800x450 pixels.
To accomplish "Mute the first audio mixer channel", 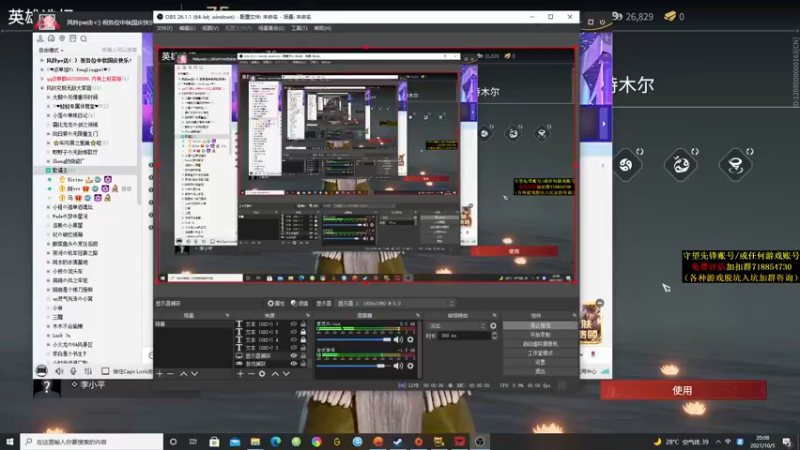I will tap(398, 339).
